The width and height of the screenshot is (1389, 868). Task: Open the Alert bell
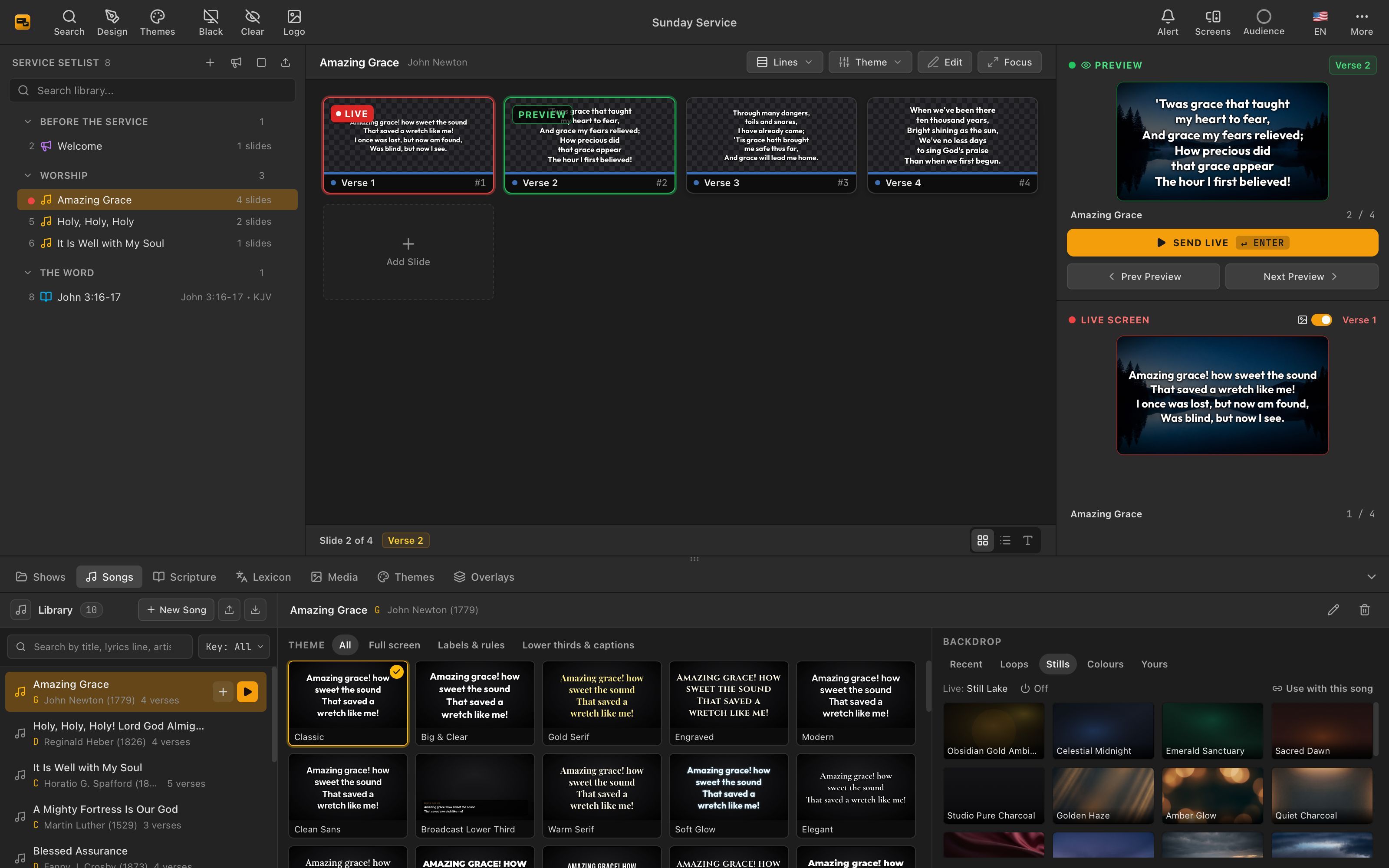(x=1168, y=23)
